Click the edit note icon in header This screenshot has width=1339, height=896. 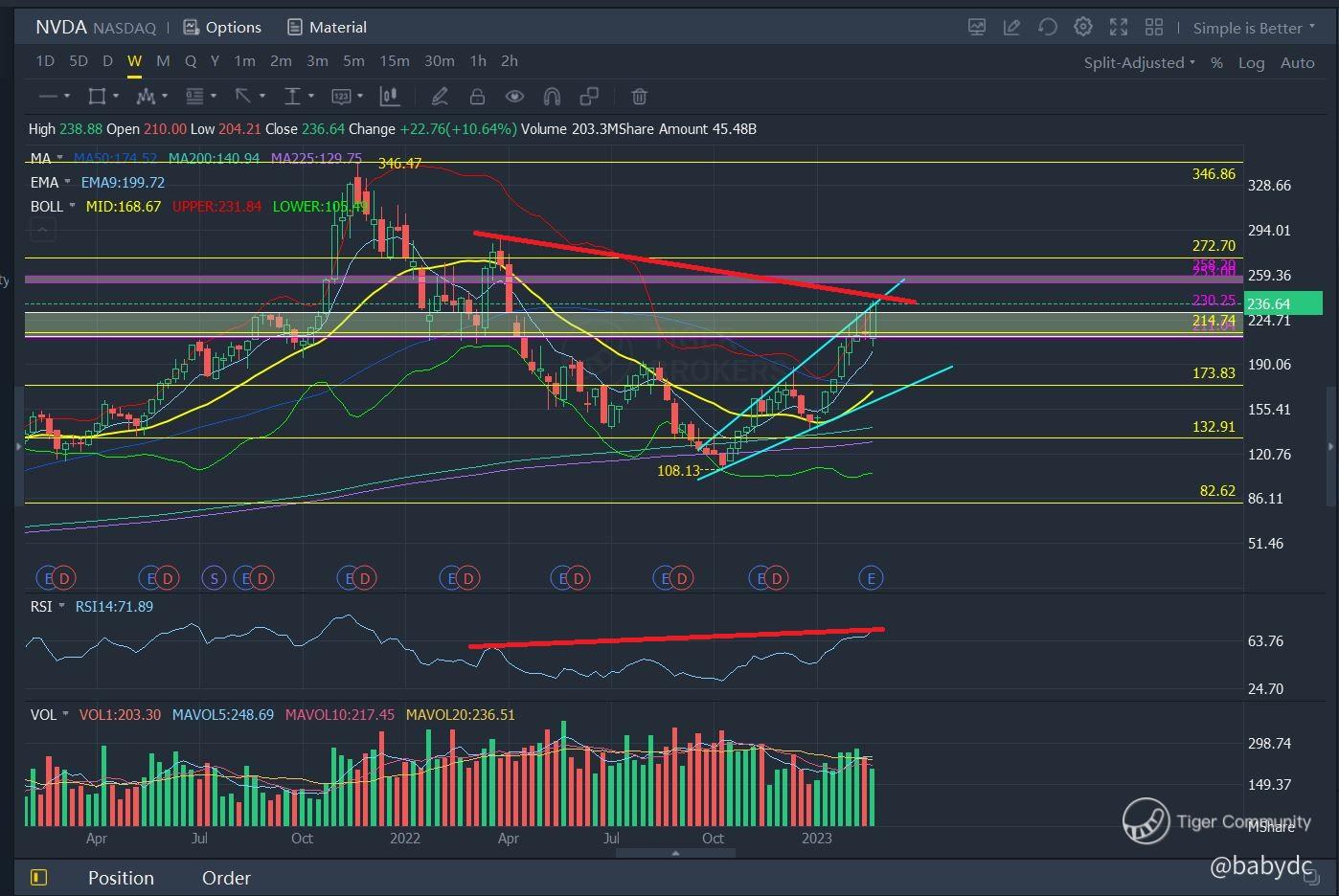(x=1011, y=27)
